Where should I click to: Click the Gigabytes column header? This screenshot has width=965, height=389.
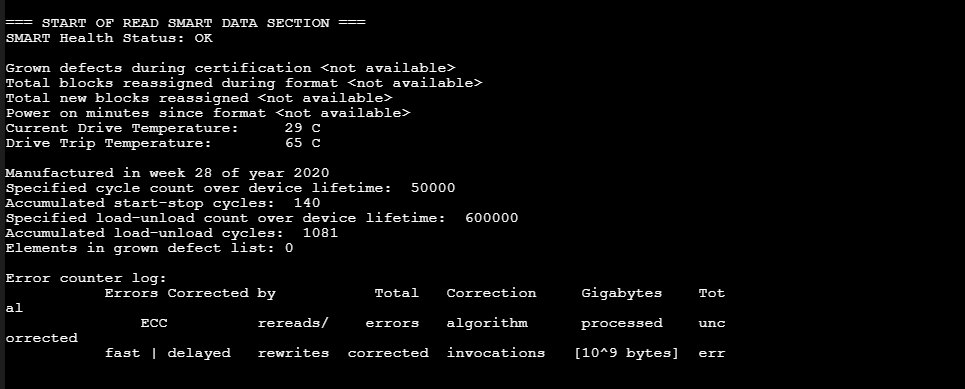[x=622, y=293]
